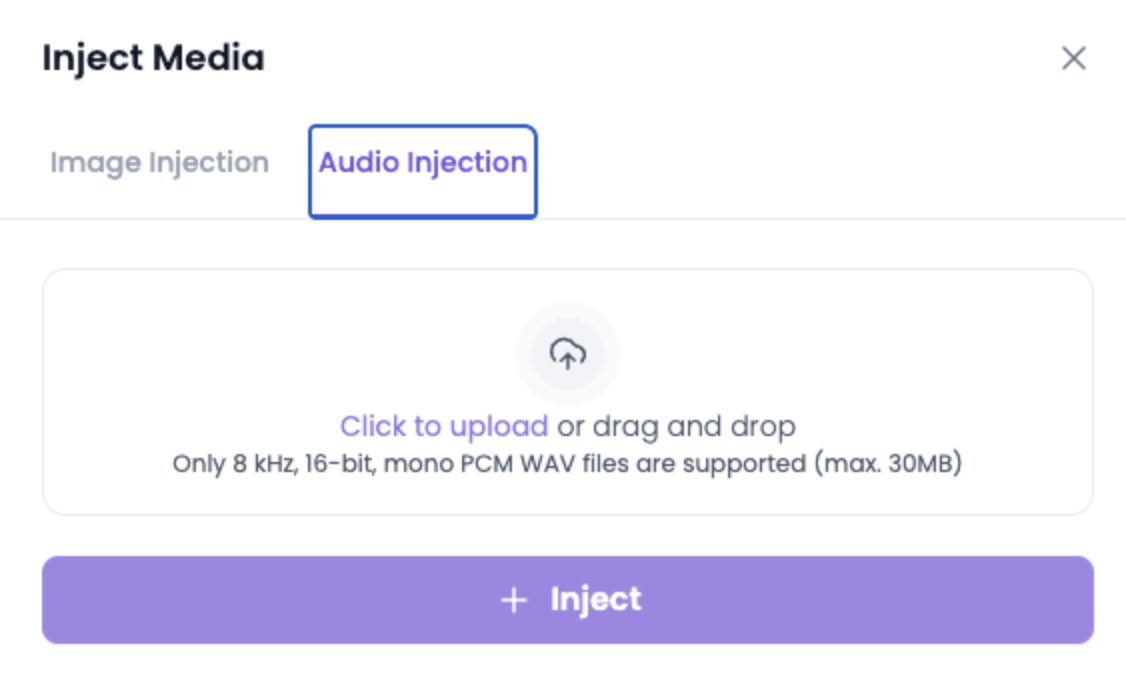Click the + sign before the Inject label
Image resolution: width=1126 pixels, height=677 pixels.
[514, 598]
